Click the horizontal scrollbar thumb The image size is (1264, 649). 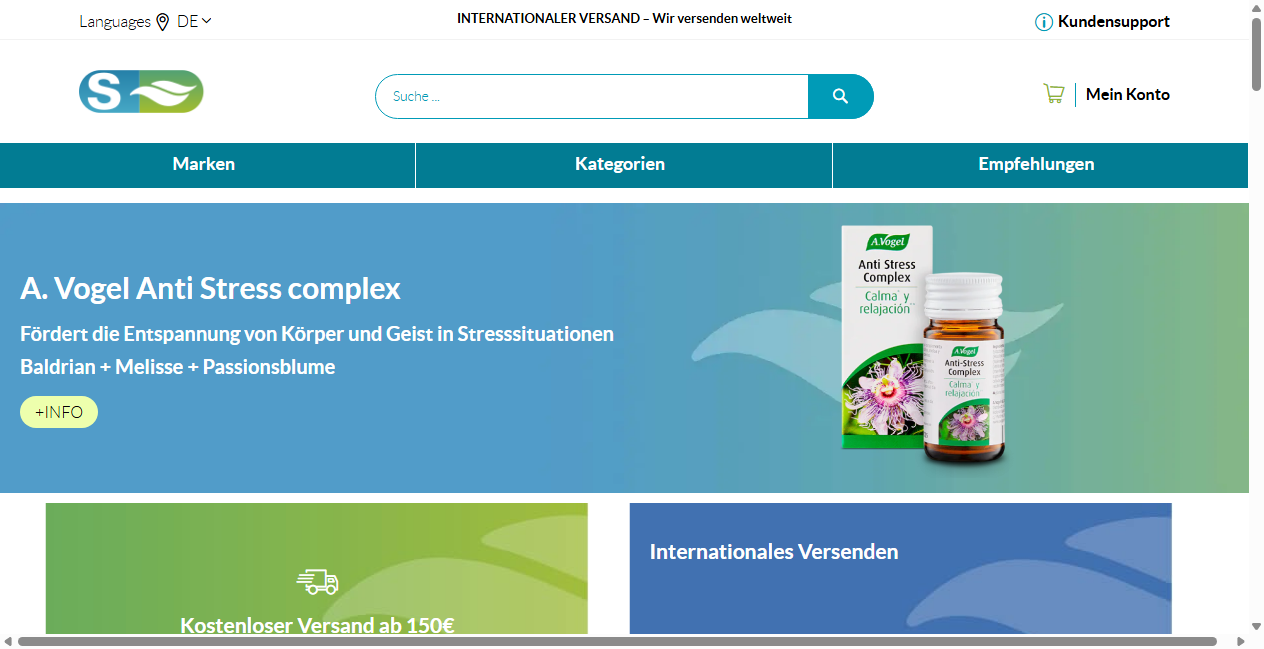(x=617, y=641)
